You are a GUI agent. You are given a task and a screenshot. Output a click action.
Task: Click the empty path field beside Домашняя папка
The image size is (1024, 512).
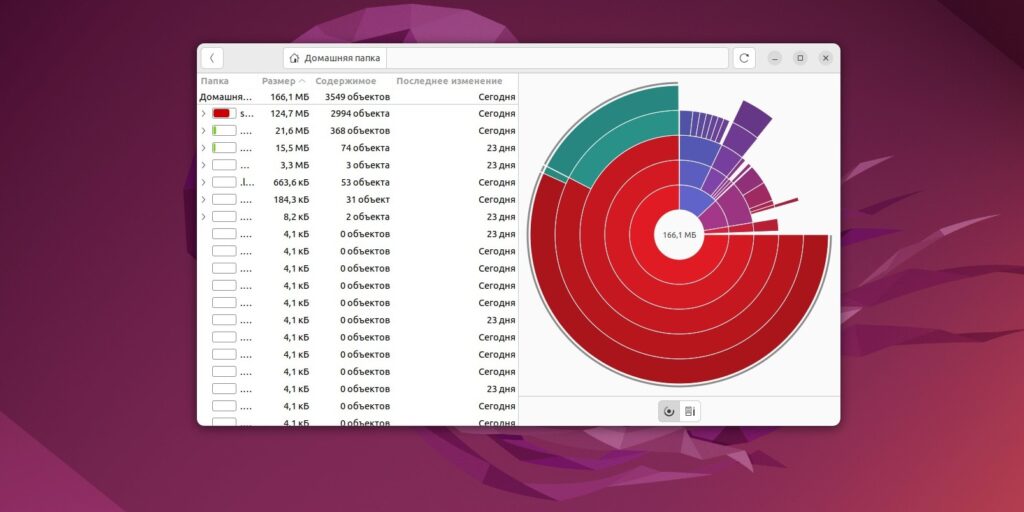pos(557,58)
